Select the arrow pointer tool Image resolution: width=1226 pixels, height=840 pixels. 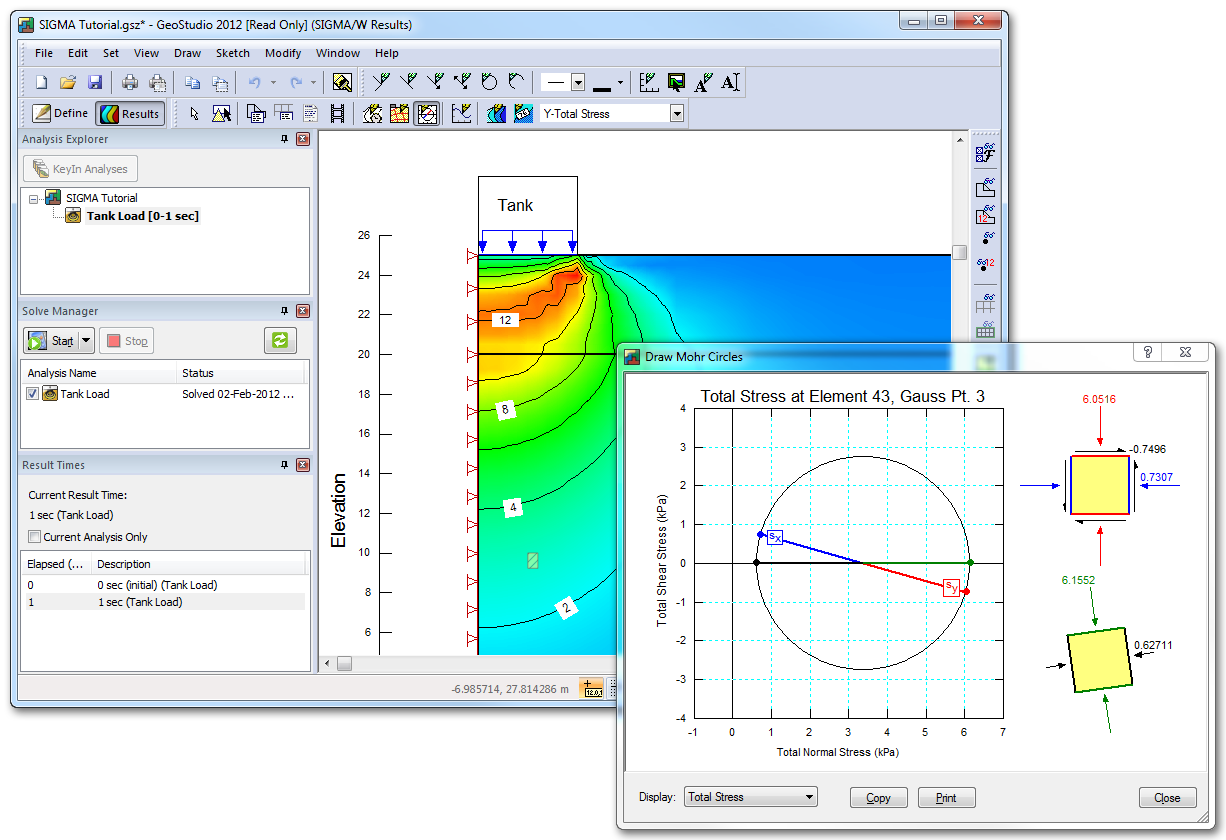point(195,114)
